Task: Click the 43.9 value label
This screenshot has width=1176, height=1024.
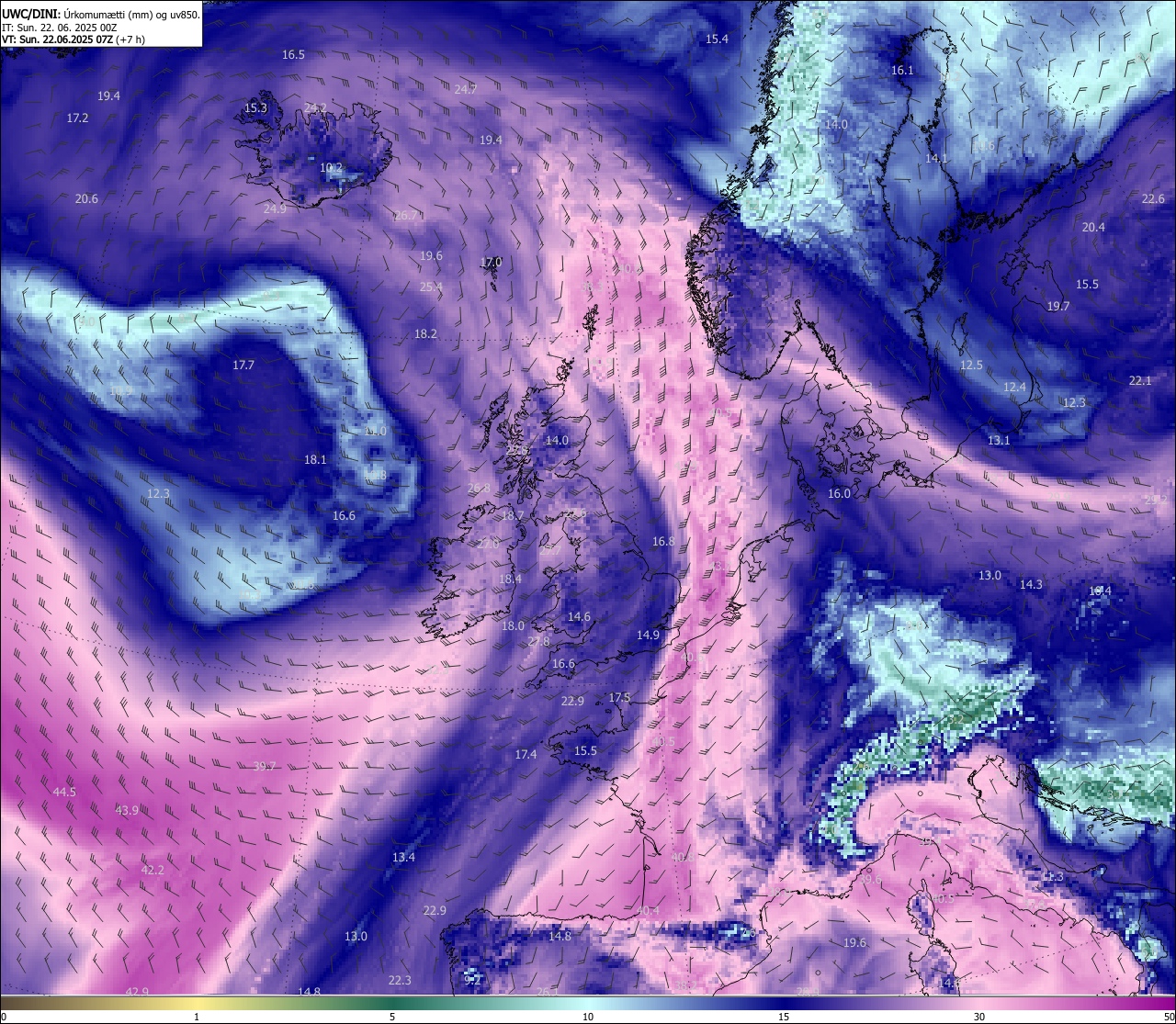Action: [127, 811]
